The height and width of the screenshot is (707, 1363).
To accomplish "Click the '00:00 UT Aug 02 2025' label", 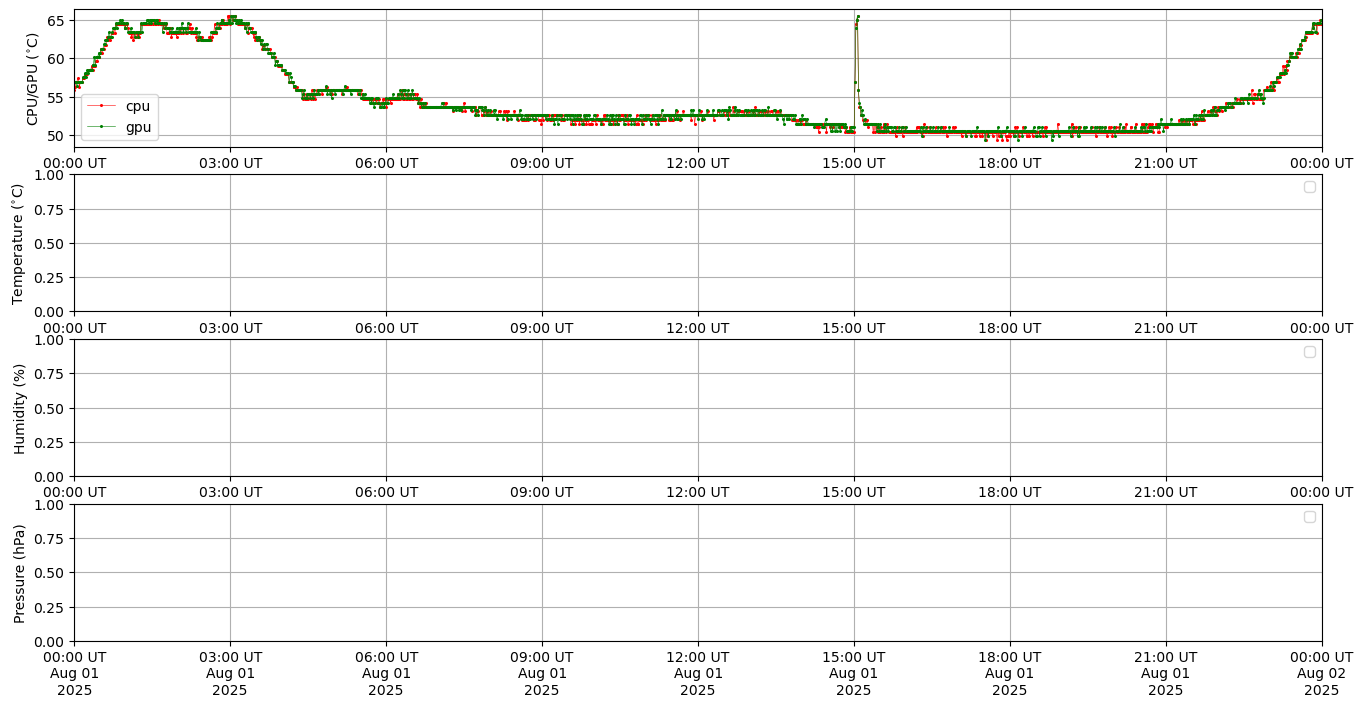I will (1322, 674).
